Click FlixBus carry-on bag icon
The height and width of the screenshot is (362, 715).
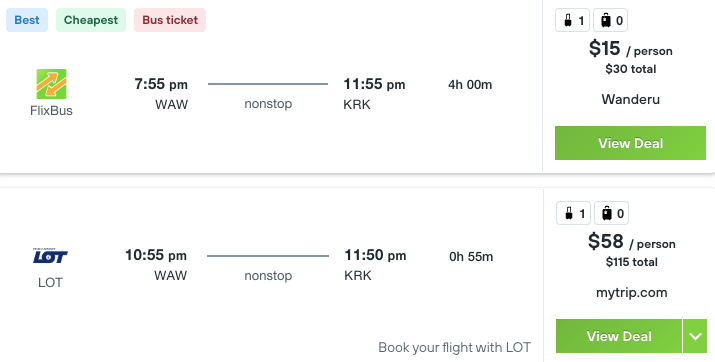point(572,21)
